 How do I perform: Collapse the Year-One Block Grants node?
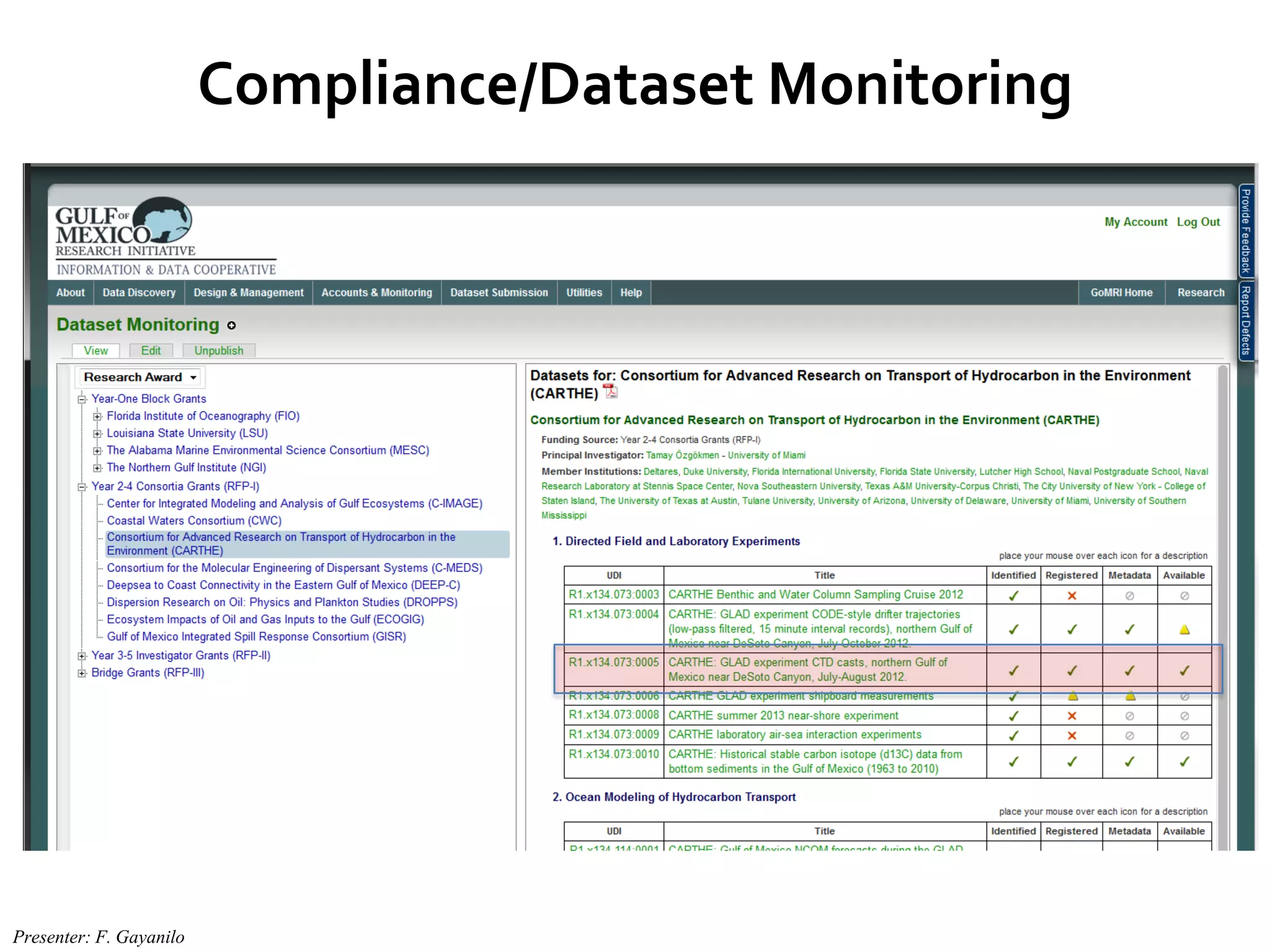click(82, 399)
